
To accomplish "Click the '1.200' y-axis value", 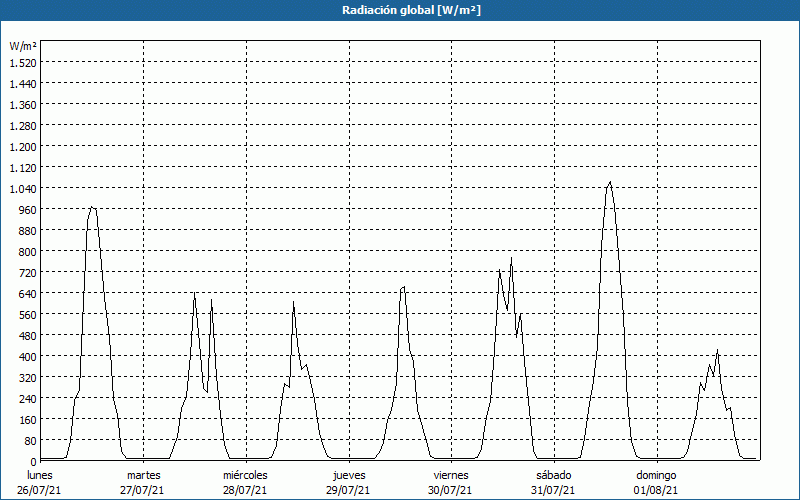I will [23, 147].
